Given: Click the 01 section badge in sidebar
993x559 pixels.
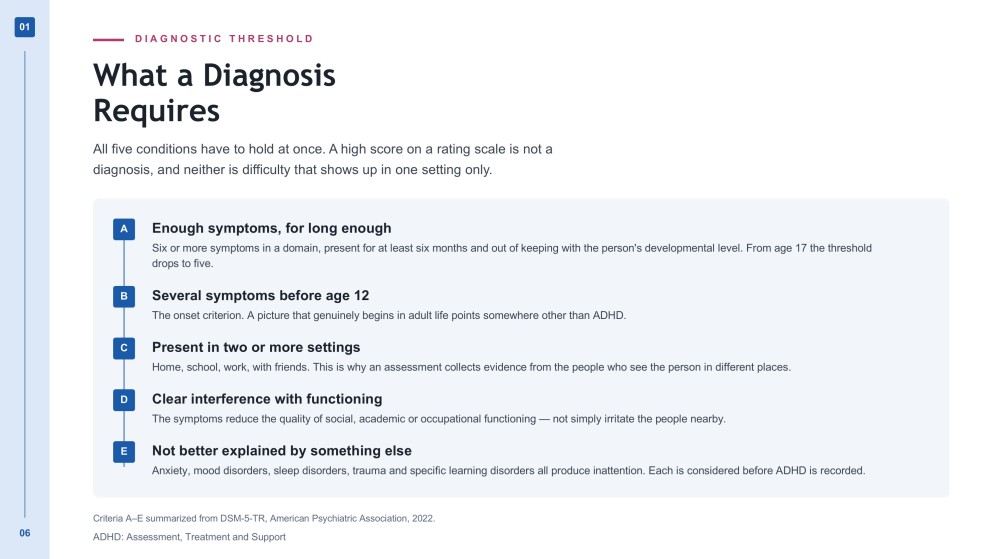Looking at the screenshot, I should coord(25,27).
